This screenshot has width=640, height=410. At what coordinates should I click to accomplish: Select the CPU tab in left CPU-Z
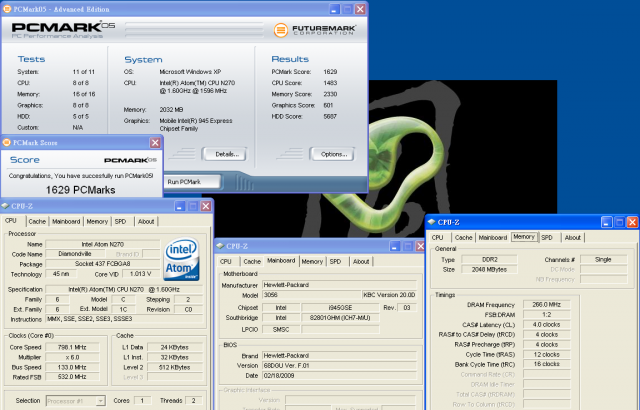[x=11, y=221]
